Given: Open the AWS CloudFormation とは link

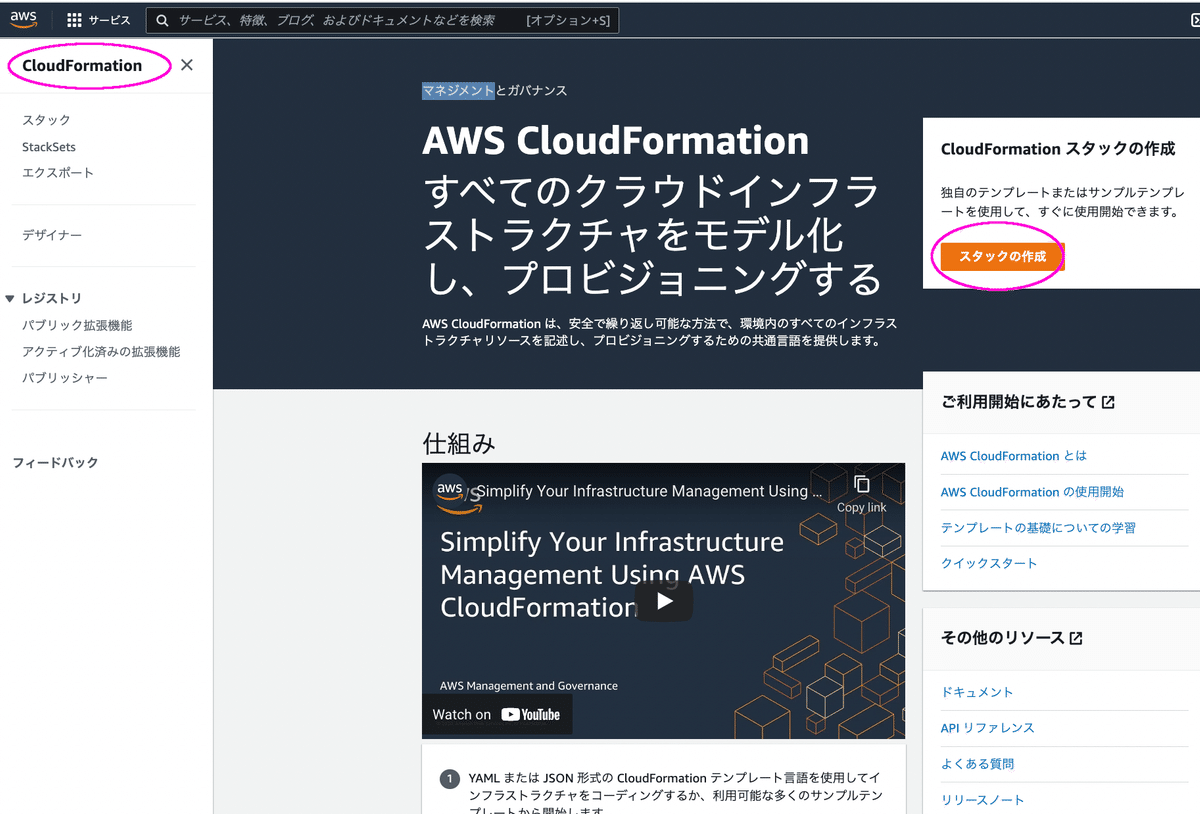Looking at the screenshot, I should click(1014, 456).
